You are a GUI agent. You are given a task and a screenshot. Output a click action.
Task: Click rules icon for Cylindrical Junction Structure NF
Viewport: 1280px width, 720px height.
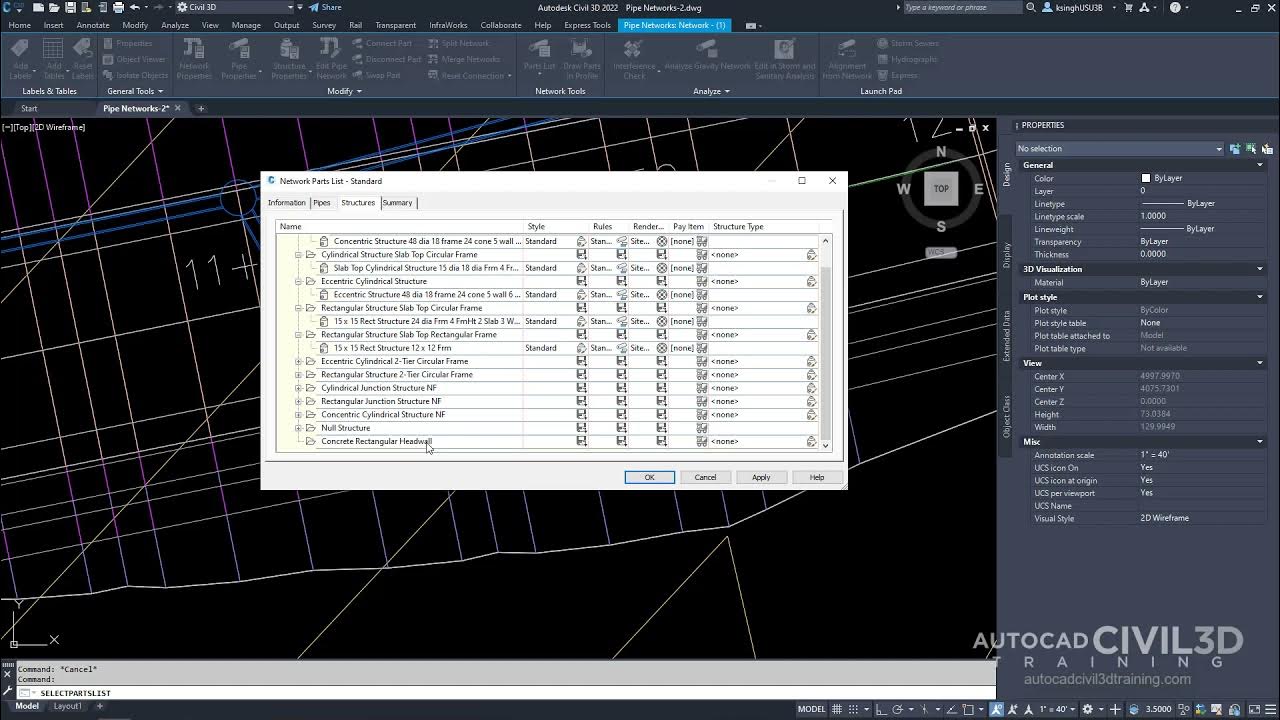pos(621,388)
